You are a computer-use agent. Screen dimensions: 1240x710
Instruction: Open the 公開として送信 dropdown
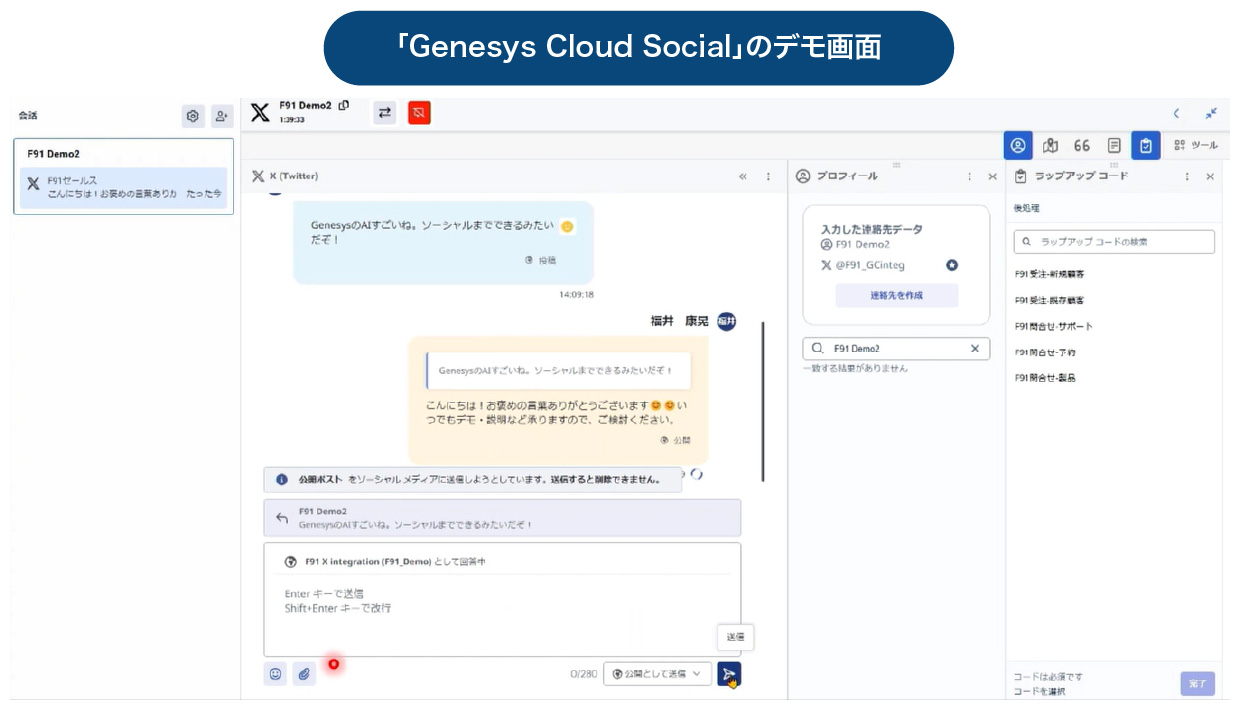click(658, 674)
